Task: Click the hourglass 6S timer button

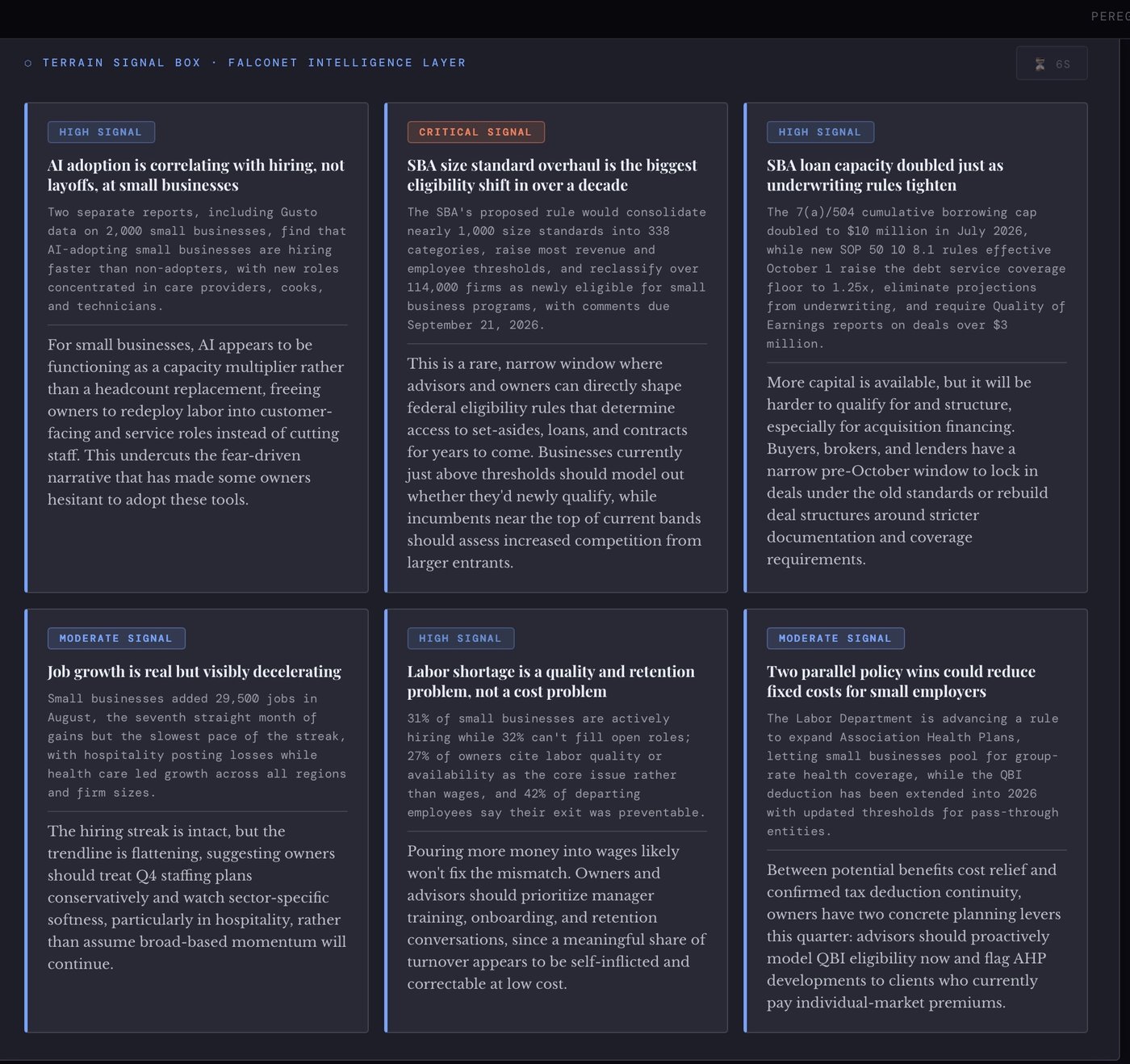Action: (x=1052, y=64)
